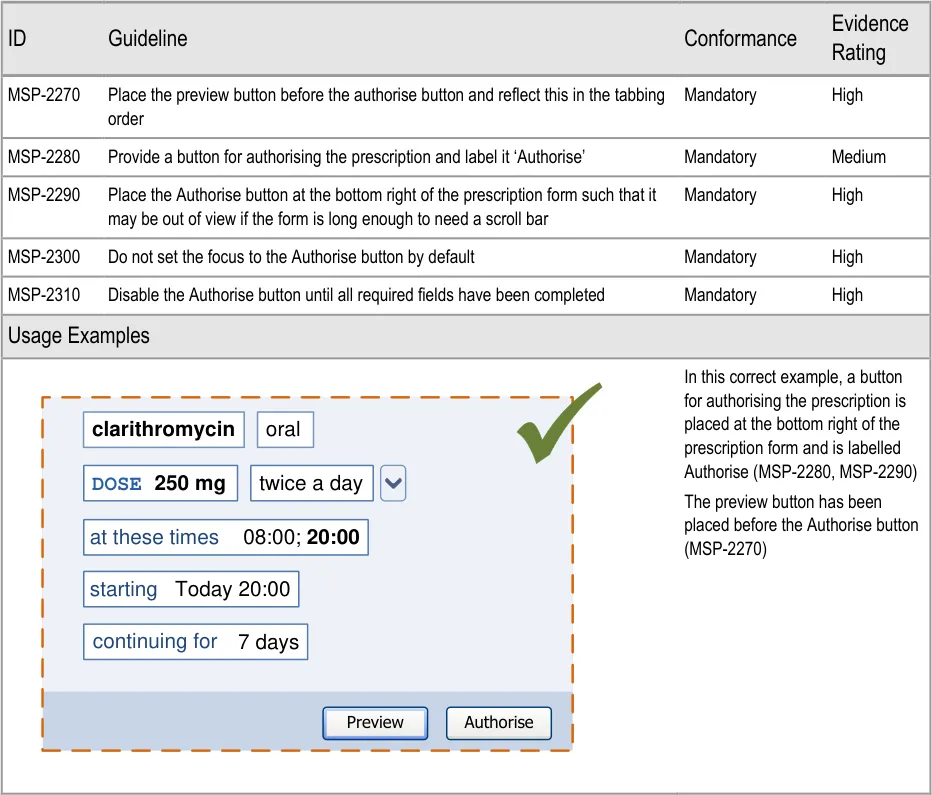Edit the at these times field
The image size is (932, 795).
click(225, 538)
